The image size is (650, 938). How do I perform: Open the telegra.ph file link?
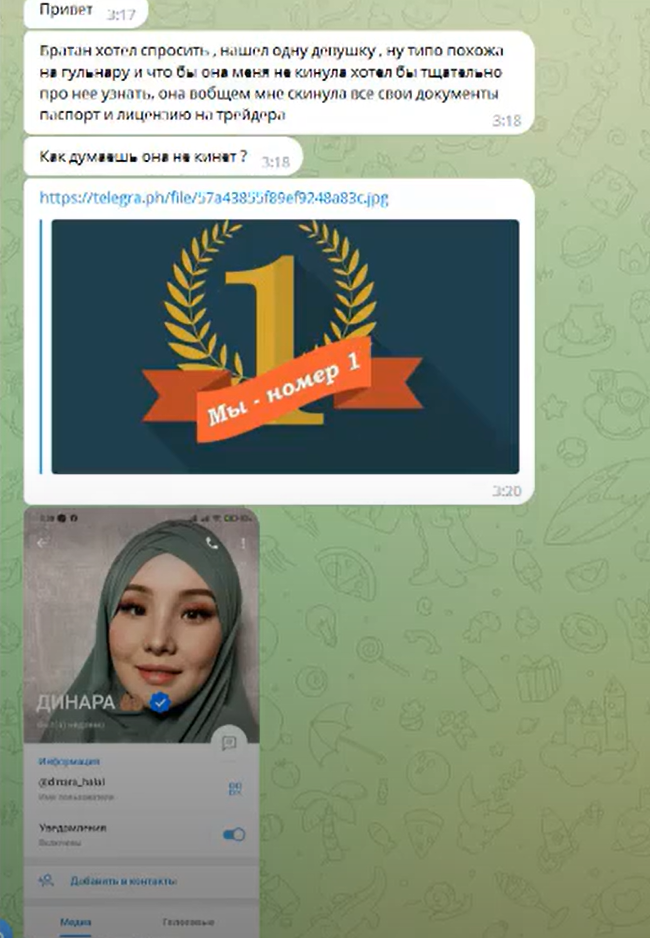214,197
